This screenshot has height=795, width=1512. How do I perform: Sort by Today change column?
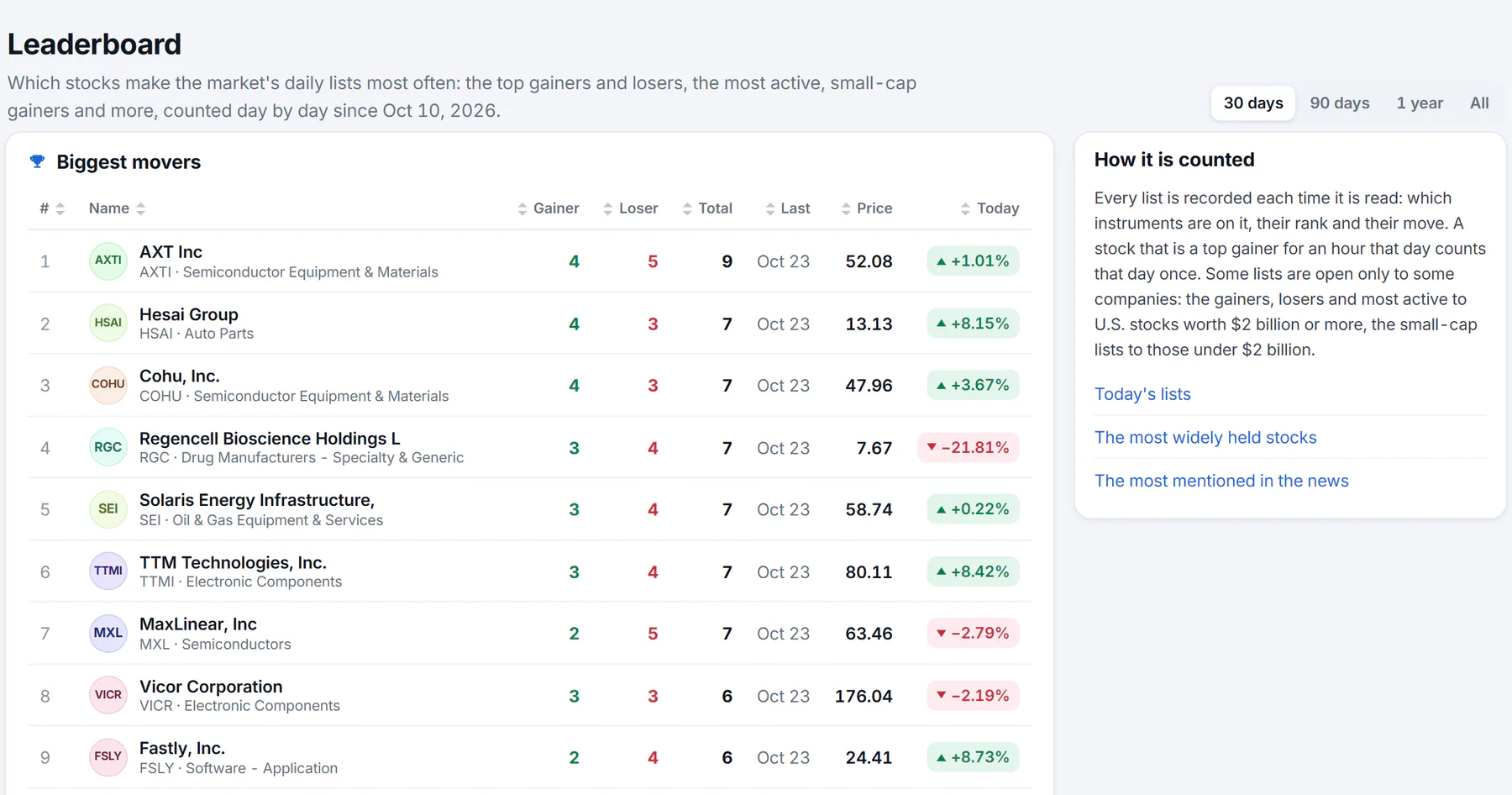[x=990, y=208]
